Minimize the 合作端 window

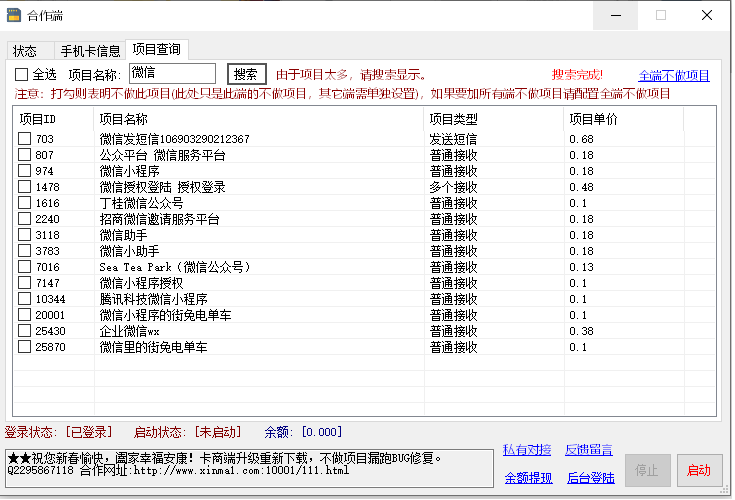coord(615,15)
